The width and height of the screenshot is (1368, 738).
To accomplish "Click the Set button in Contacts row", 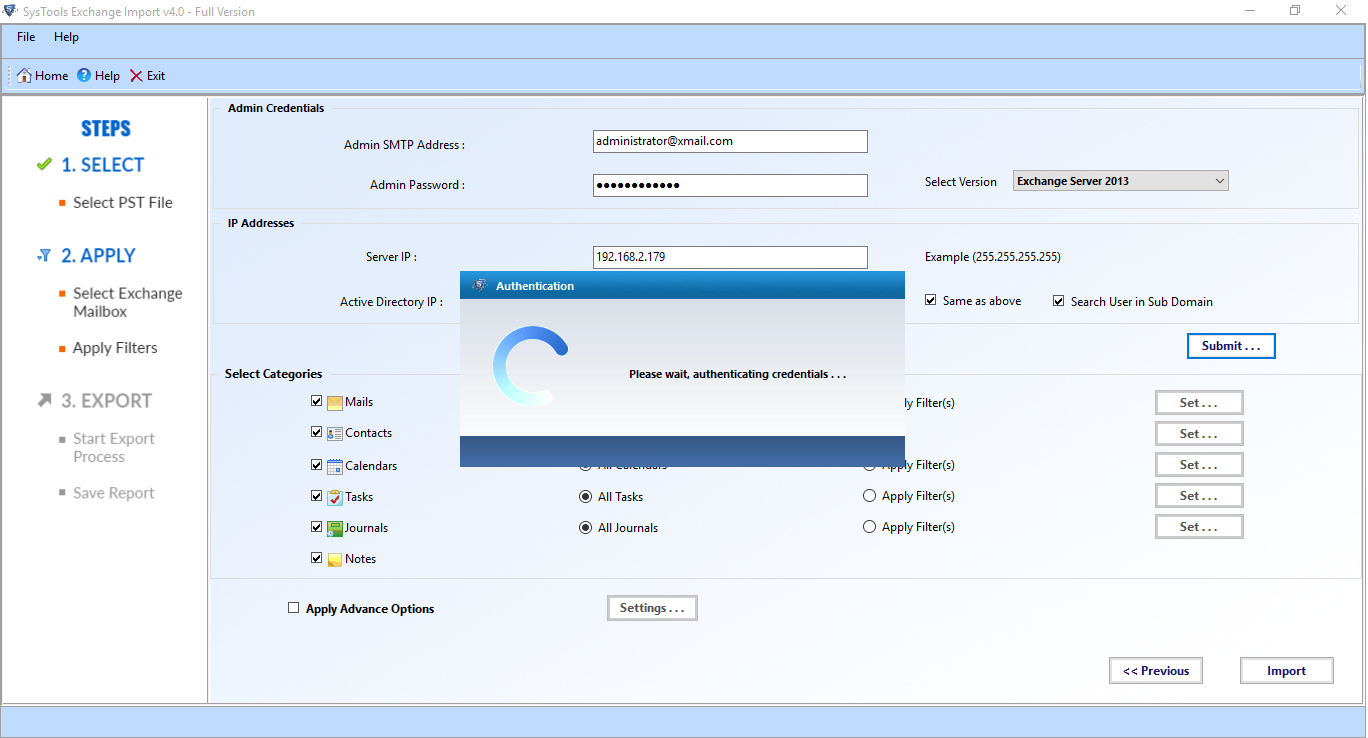I will pyautogui.click(x=1199, y=434).
